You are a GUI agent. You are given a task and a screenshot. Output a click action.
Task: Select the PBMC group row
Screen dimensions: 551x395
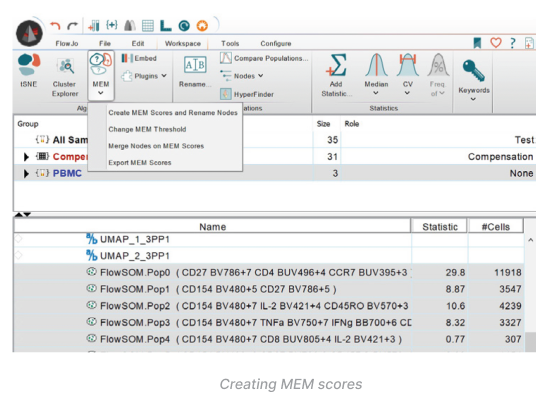coord(274,173)
